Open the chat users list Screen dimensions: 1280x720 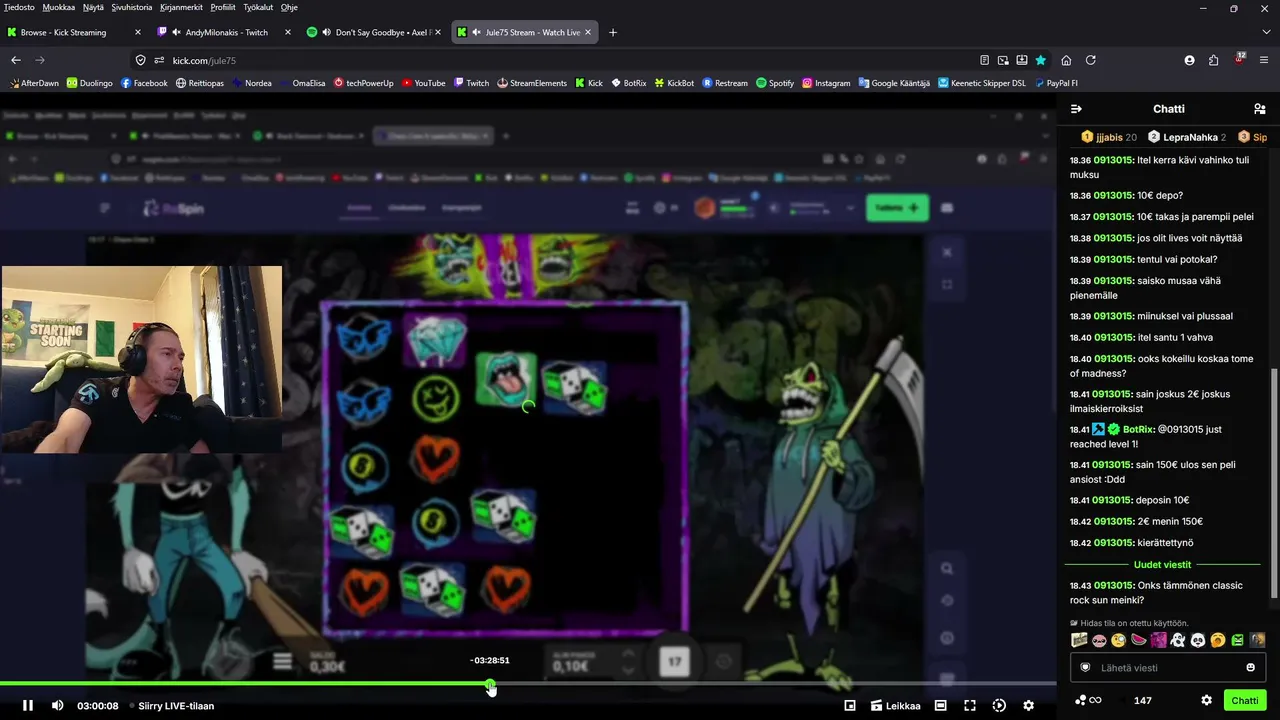click(x=1260, y=109)
